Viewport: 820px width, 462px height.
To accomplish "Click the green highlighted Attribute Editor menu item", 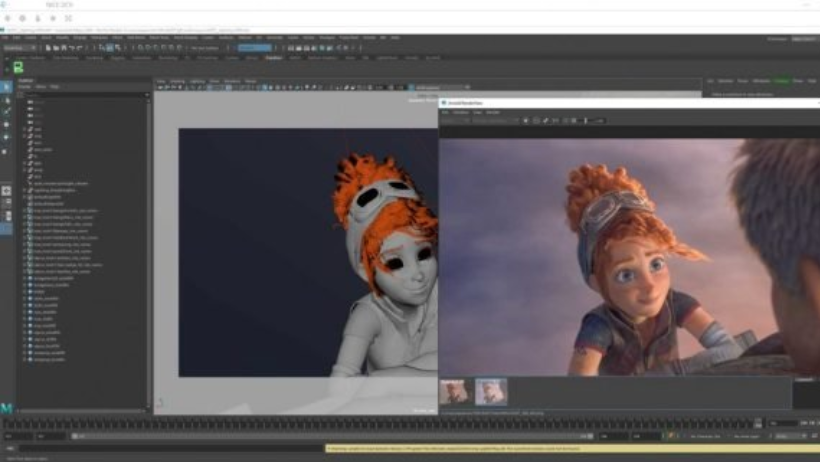I will click(781, 81).
